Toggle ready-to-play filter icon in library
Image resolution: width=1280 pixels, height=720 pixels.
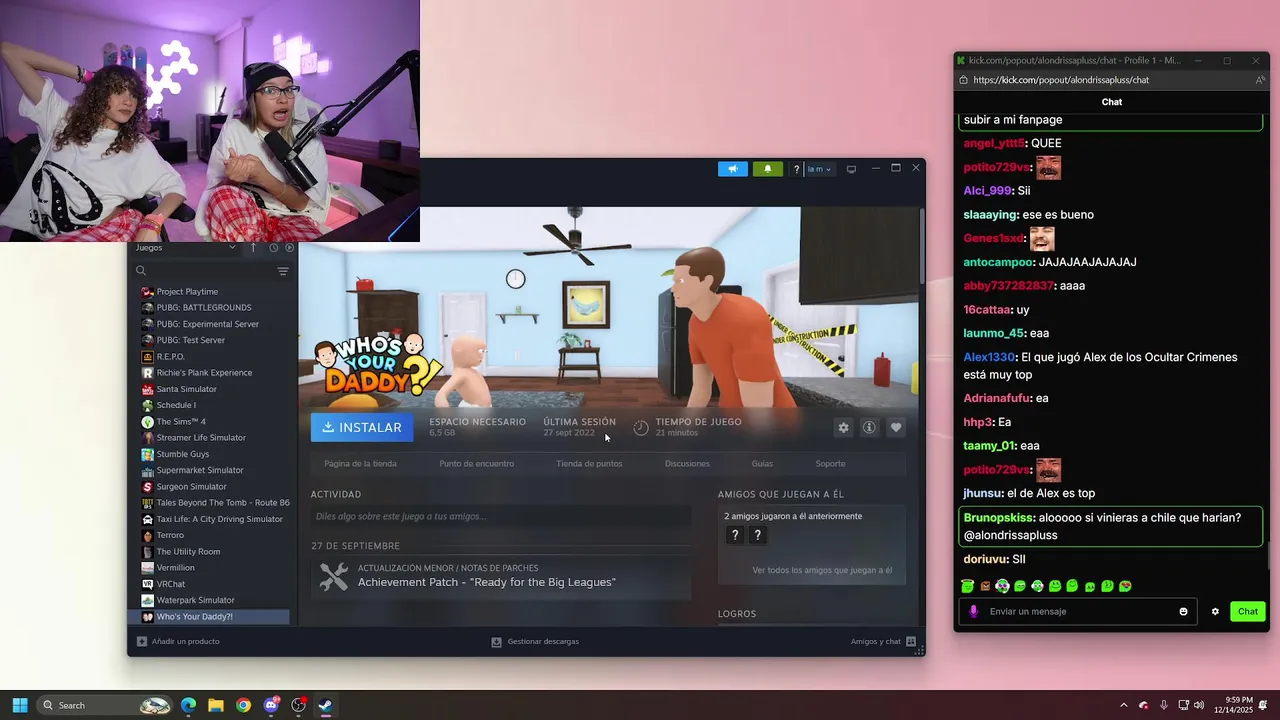tap(290, 248)
